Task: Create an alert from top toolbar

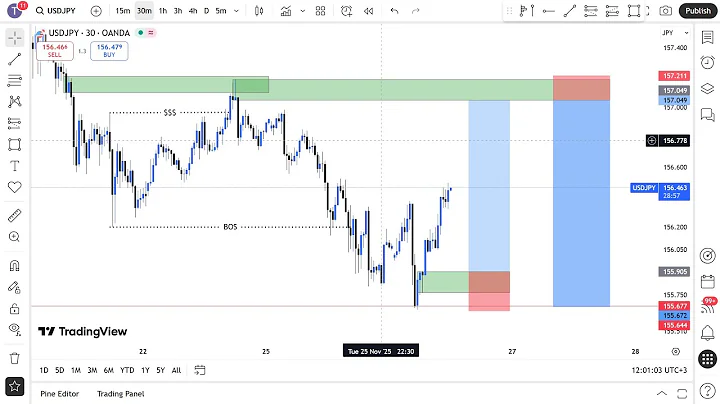Action: coord(346,11)
